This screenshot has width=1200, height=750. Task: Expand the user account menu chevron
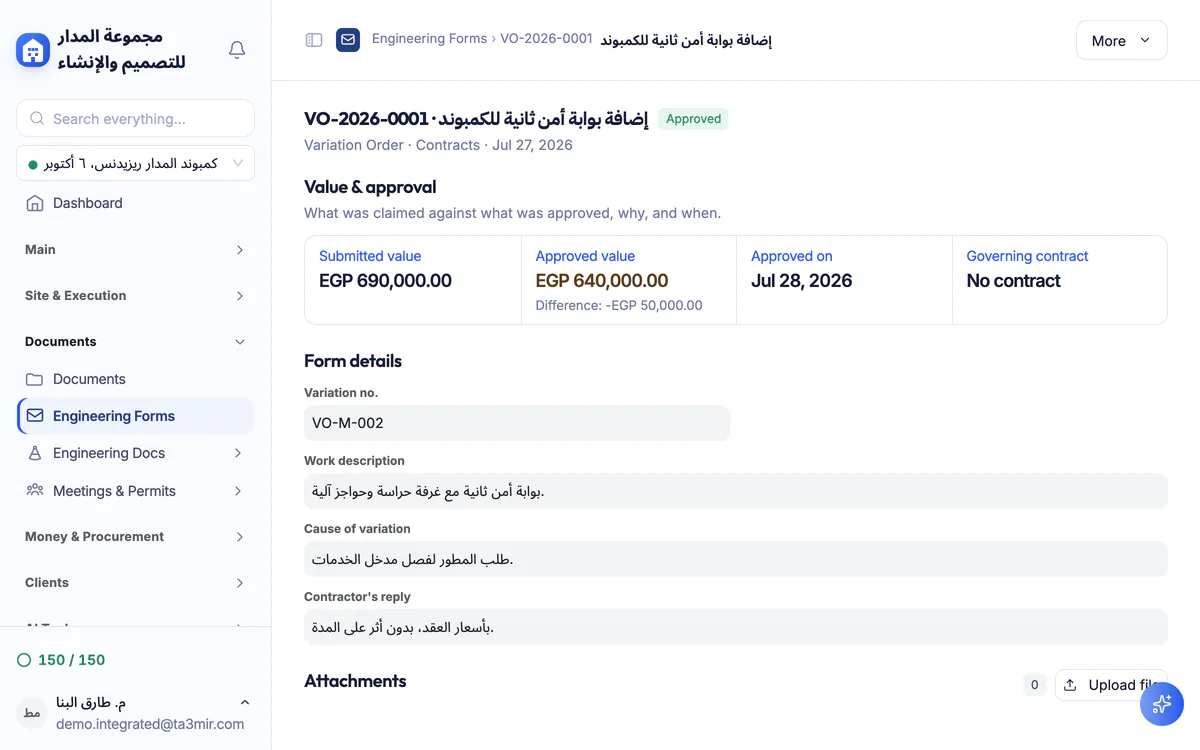[x=245, y=703]
